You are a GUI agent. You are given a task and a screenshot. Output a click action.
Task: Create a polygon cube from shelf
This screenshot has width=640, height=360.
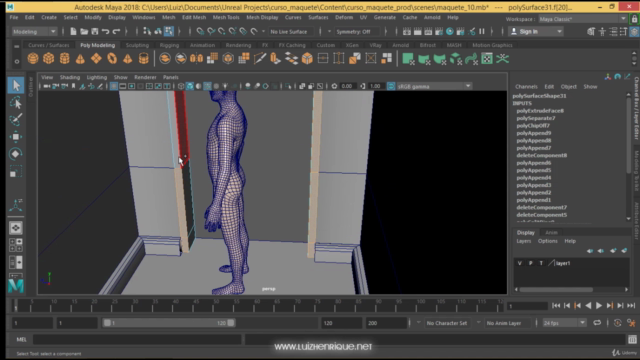click(x=49, y=59)
